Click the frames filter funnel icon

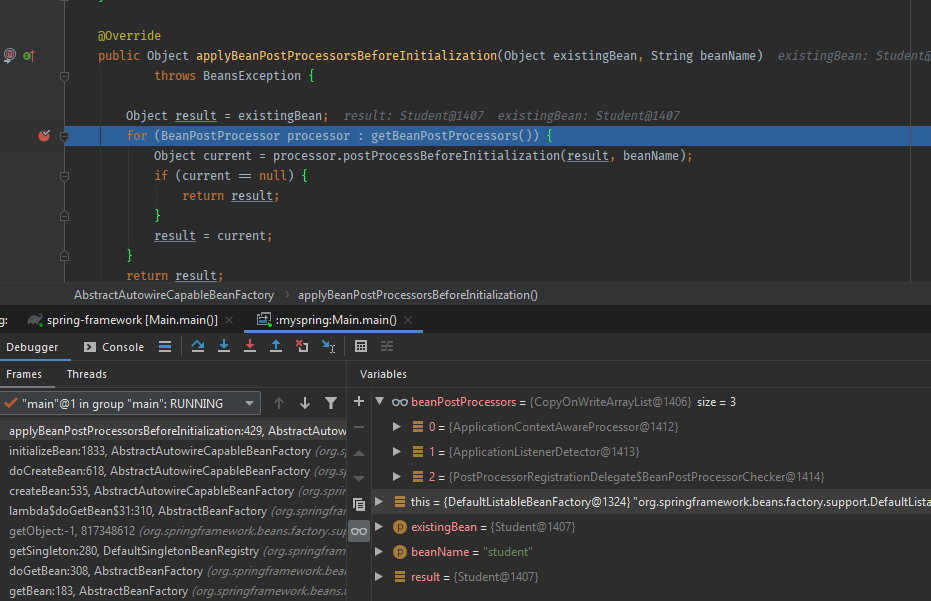point(331,403)
